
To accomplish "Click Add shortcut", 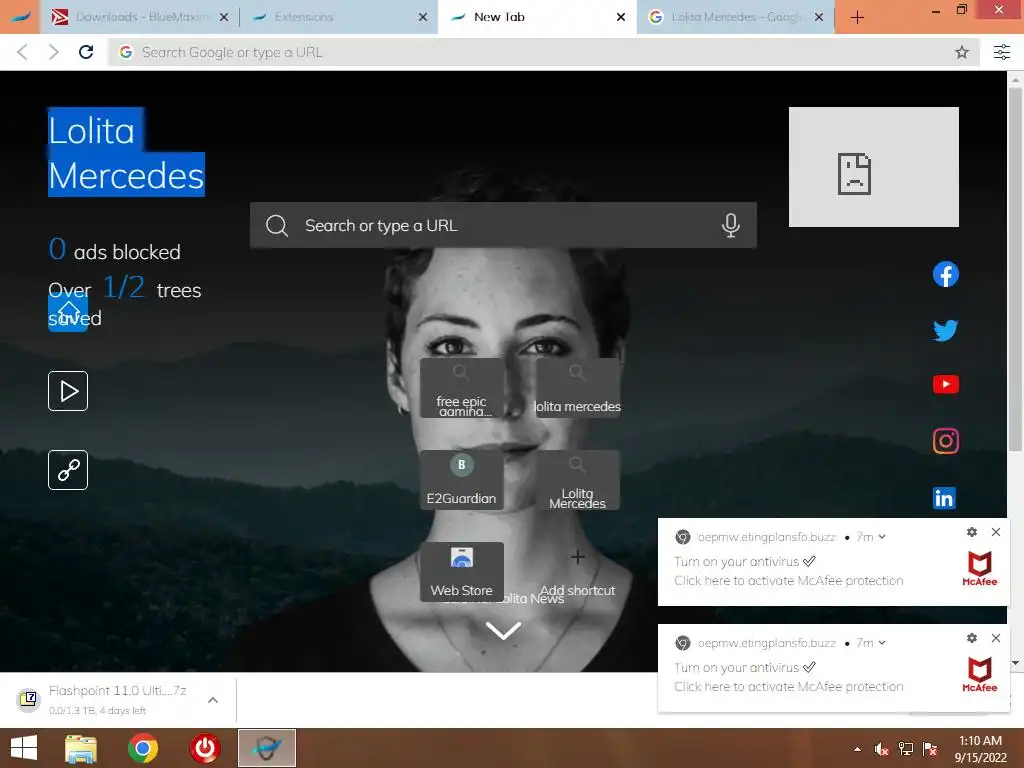I will [x=577, y=572].
